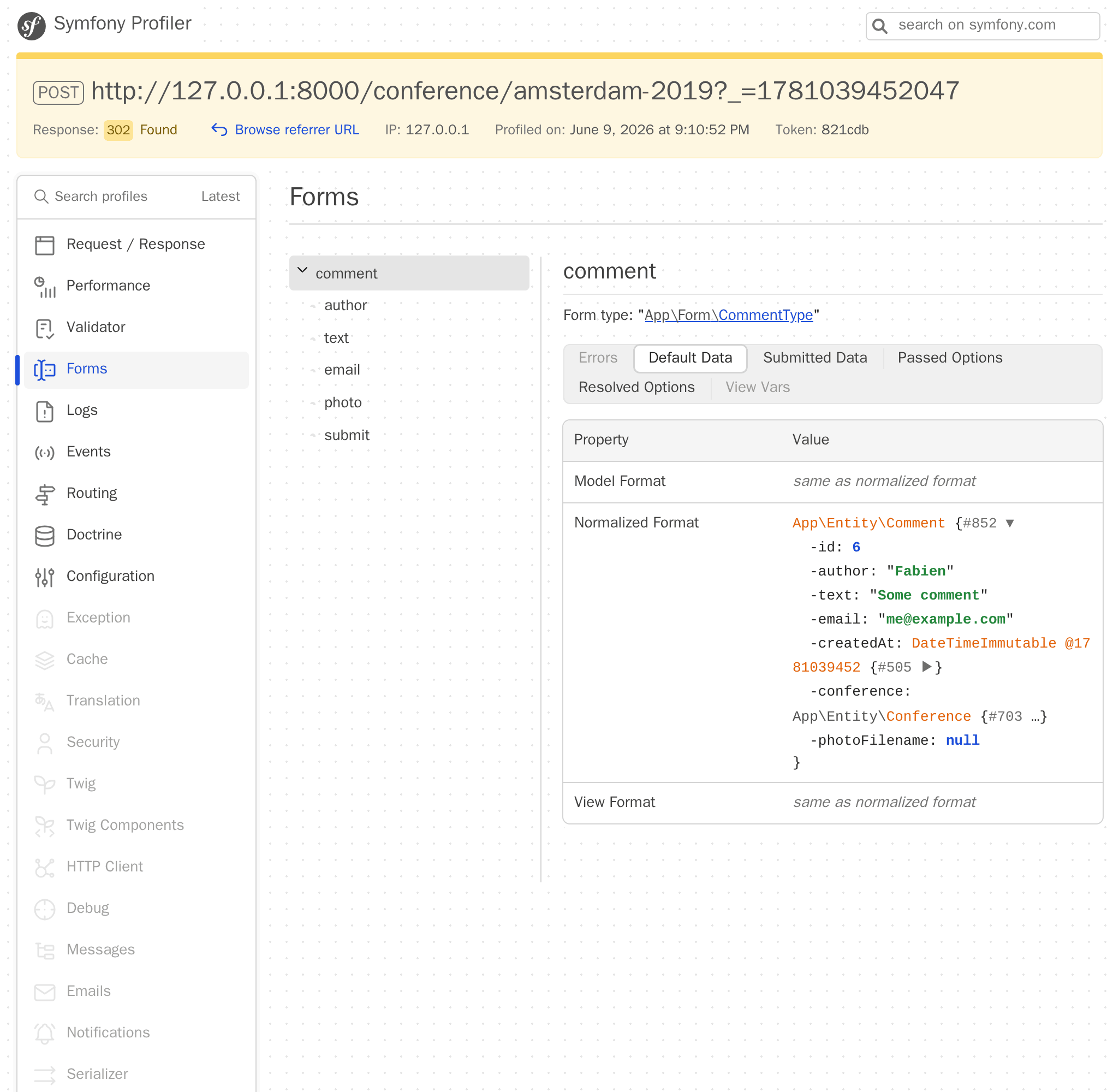
Task: Click the "Fabien" author value
Action: click(x=920, y=571)
